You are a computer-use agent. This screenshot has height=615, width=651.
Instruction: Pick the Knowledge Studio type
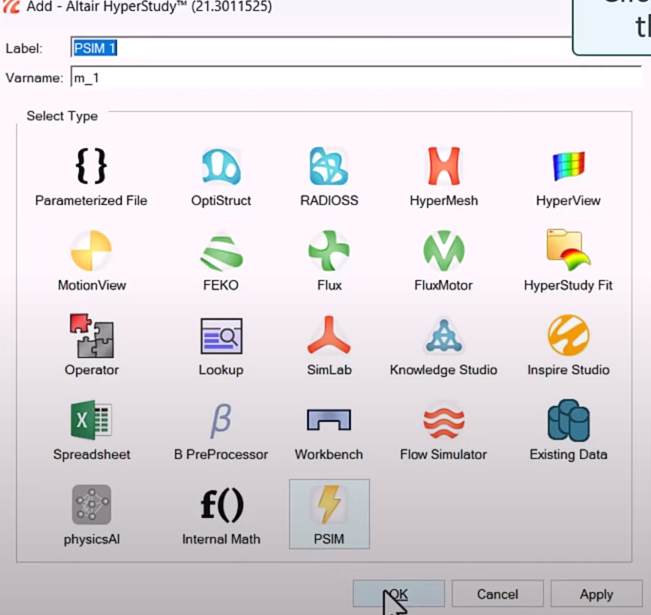pos(444,336)
